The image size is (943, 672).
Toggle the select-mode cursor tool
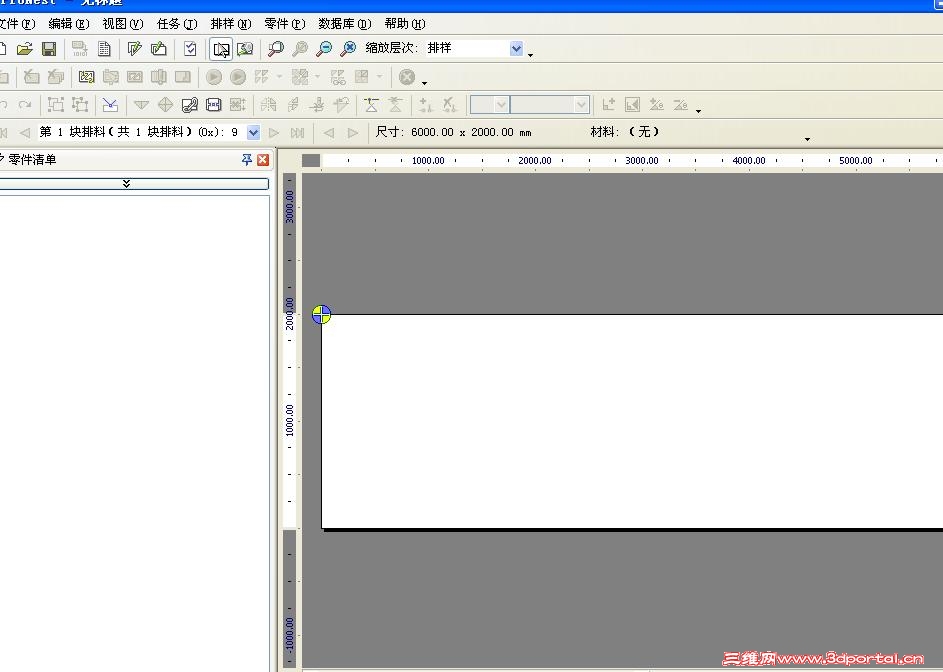pyautogui.click(x=221, y=49)
